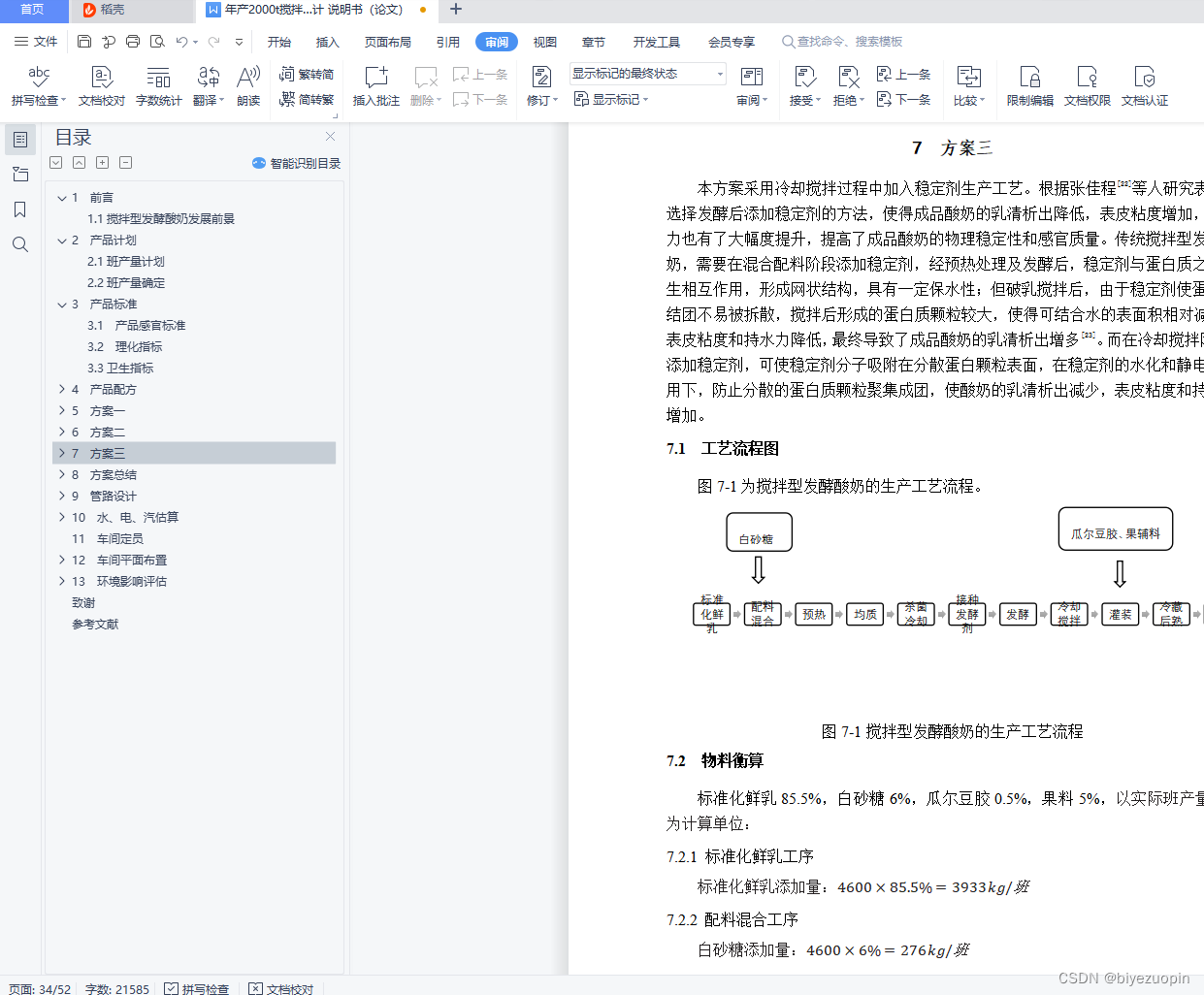The image size is (1204, 995).
Task: Enable 限制编辑 restrict editing
Action: [x=1029, y=85]
